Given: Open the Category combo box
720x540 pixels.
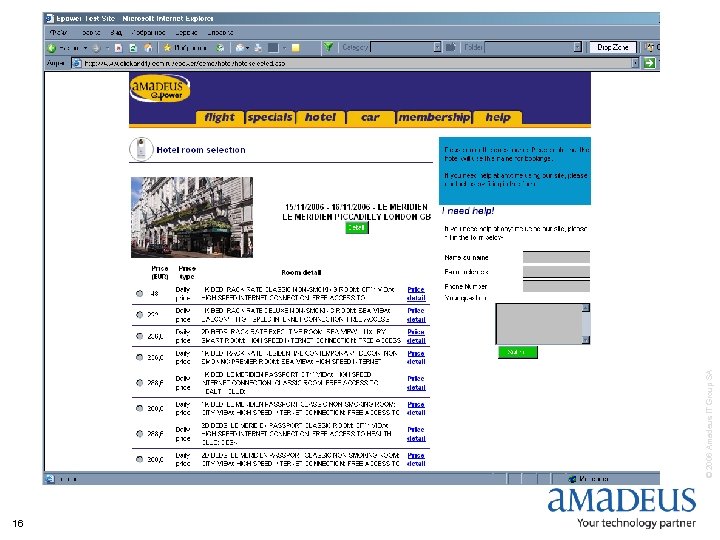Looking at the screenshot, I should (406, 47).
